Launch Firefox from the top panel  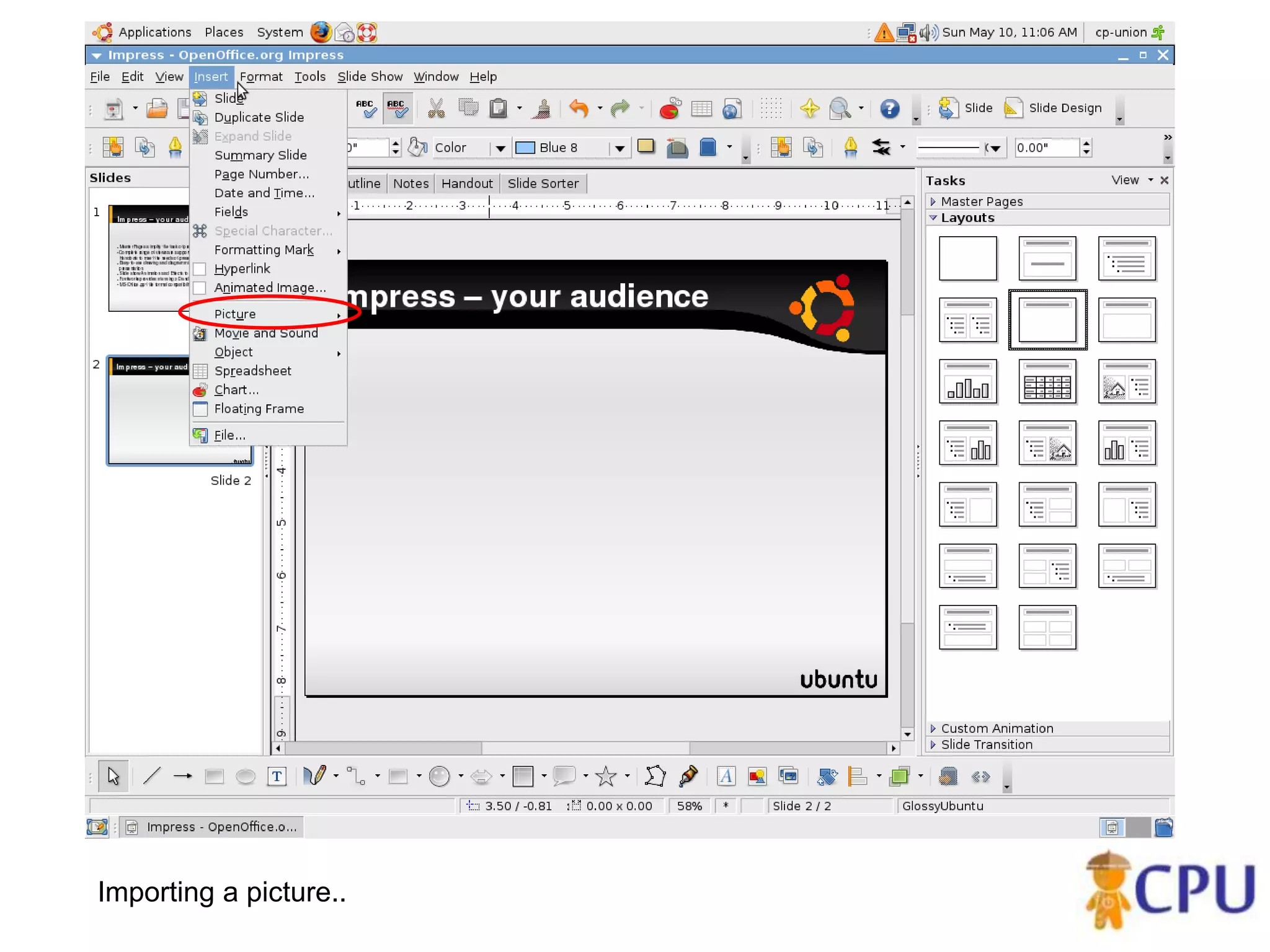321,32
